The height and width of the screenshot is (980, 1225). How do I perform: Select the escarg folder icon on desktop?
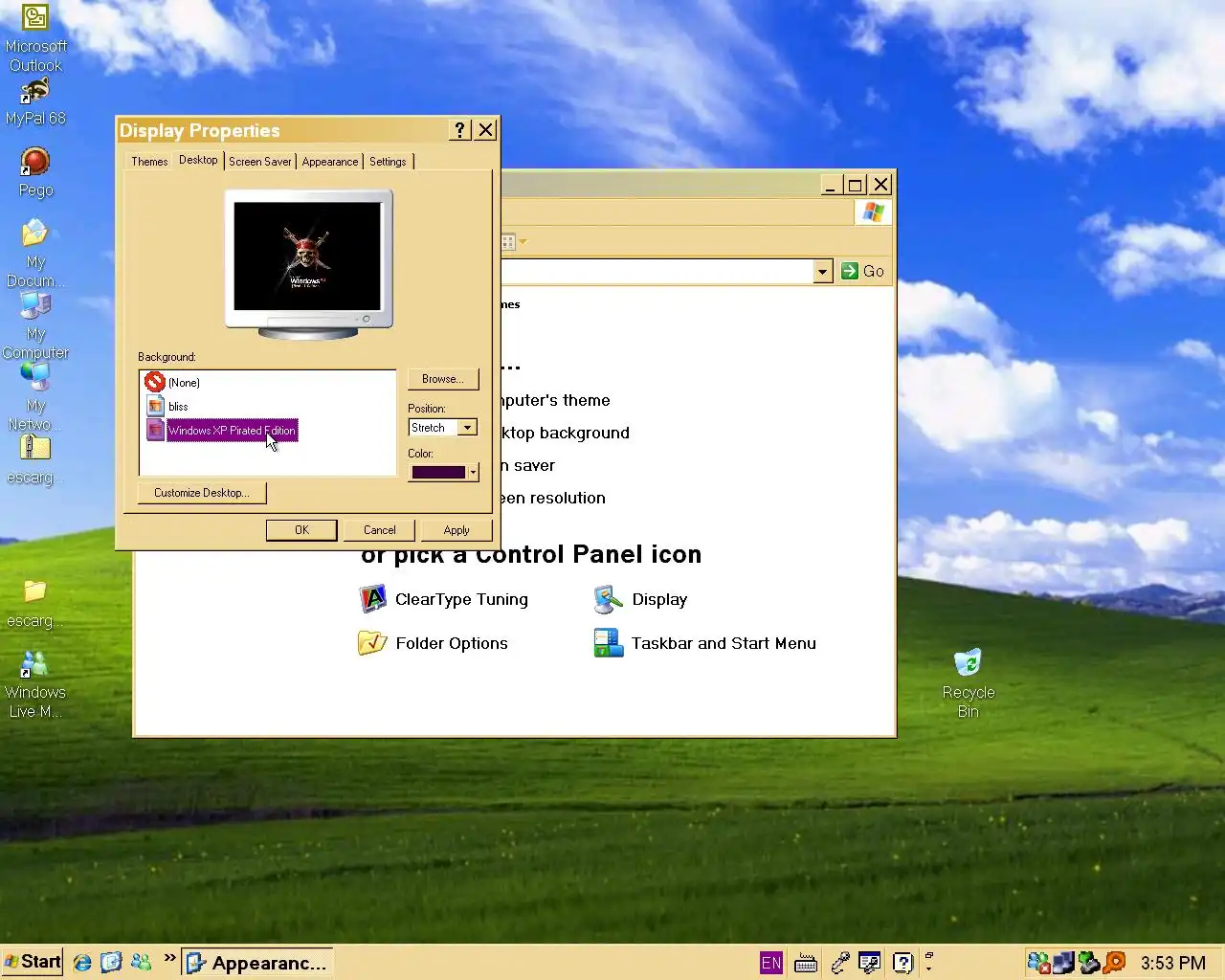[35, 604]
